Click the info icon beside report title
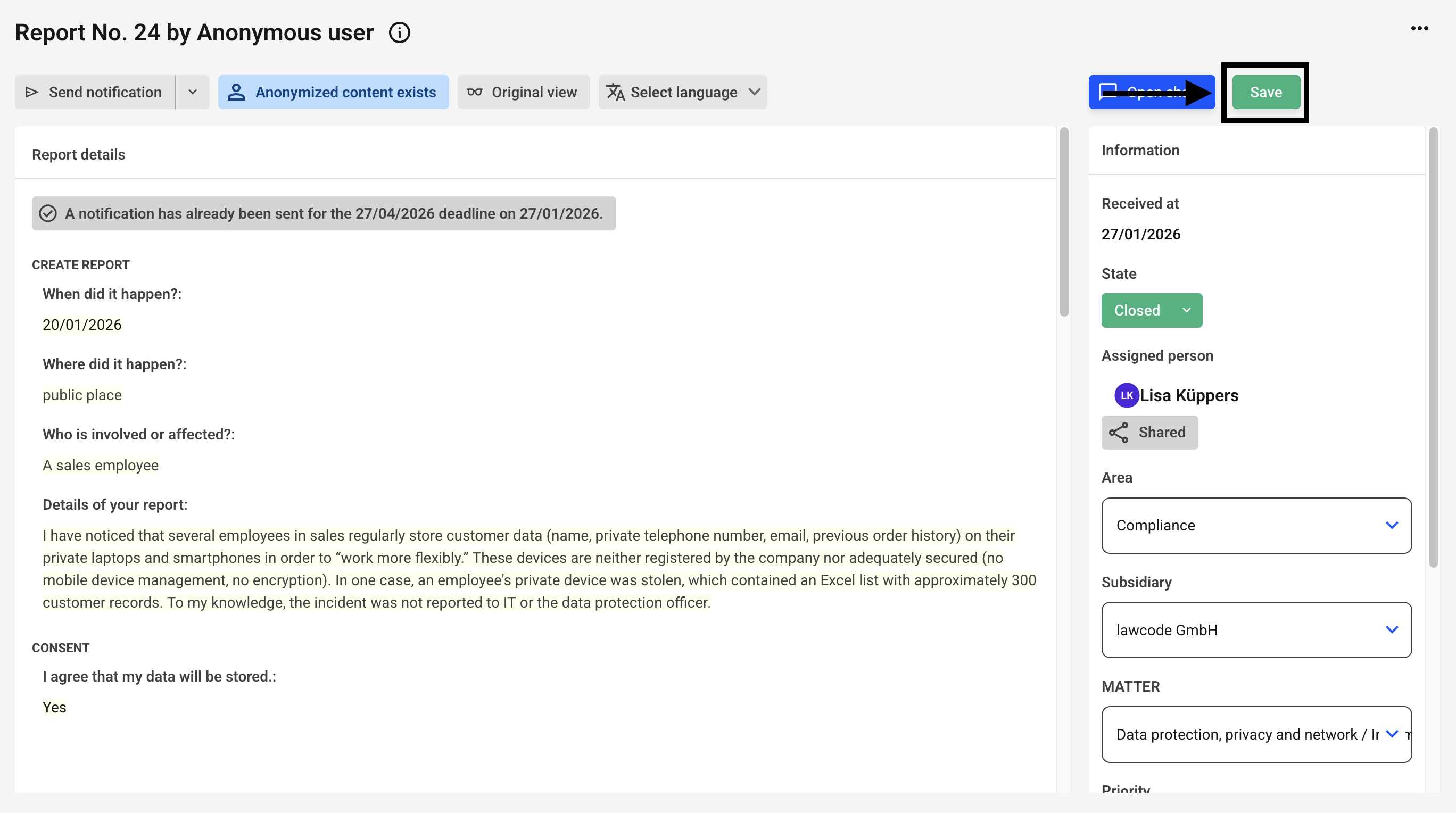The image size is (1456, 813). (399, 33)
